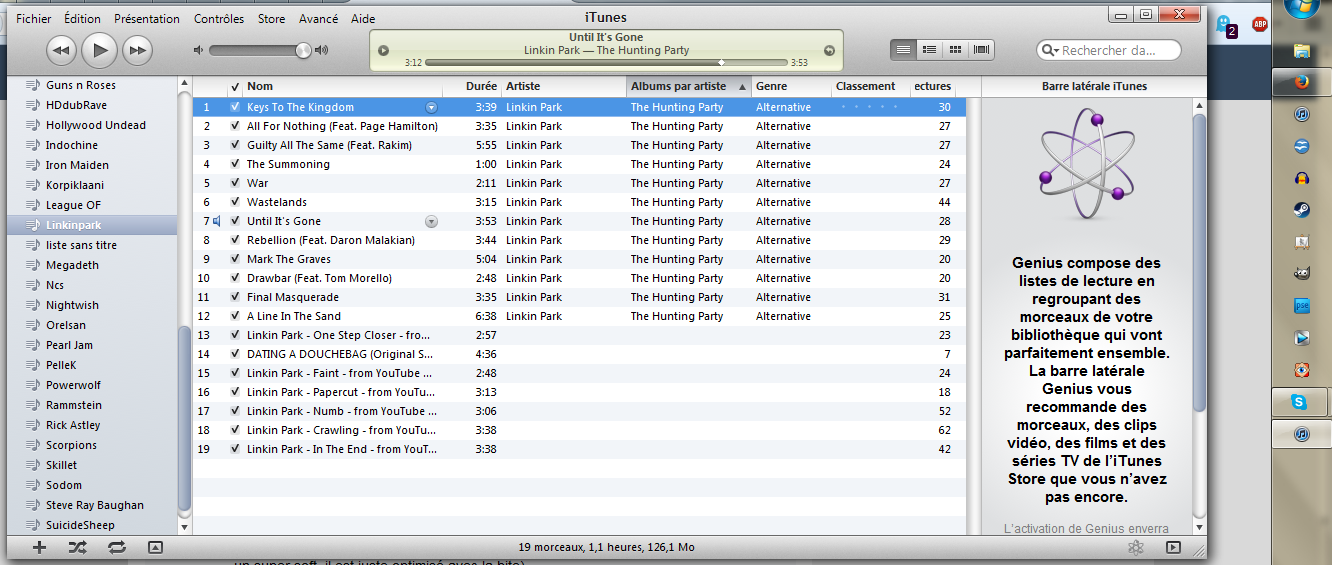Toggle the header check-all column
Image resolution: width=1332 pixels, height=565 pixels.
point(235,87)
